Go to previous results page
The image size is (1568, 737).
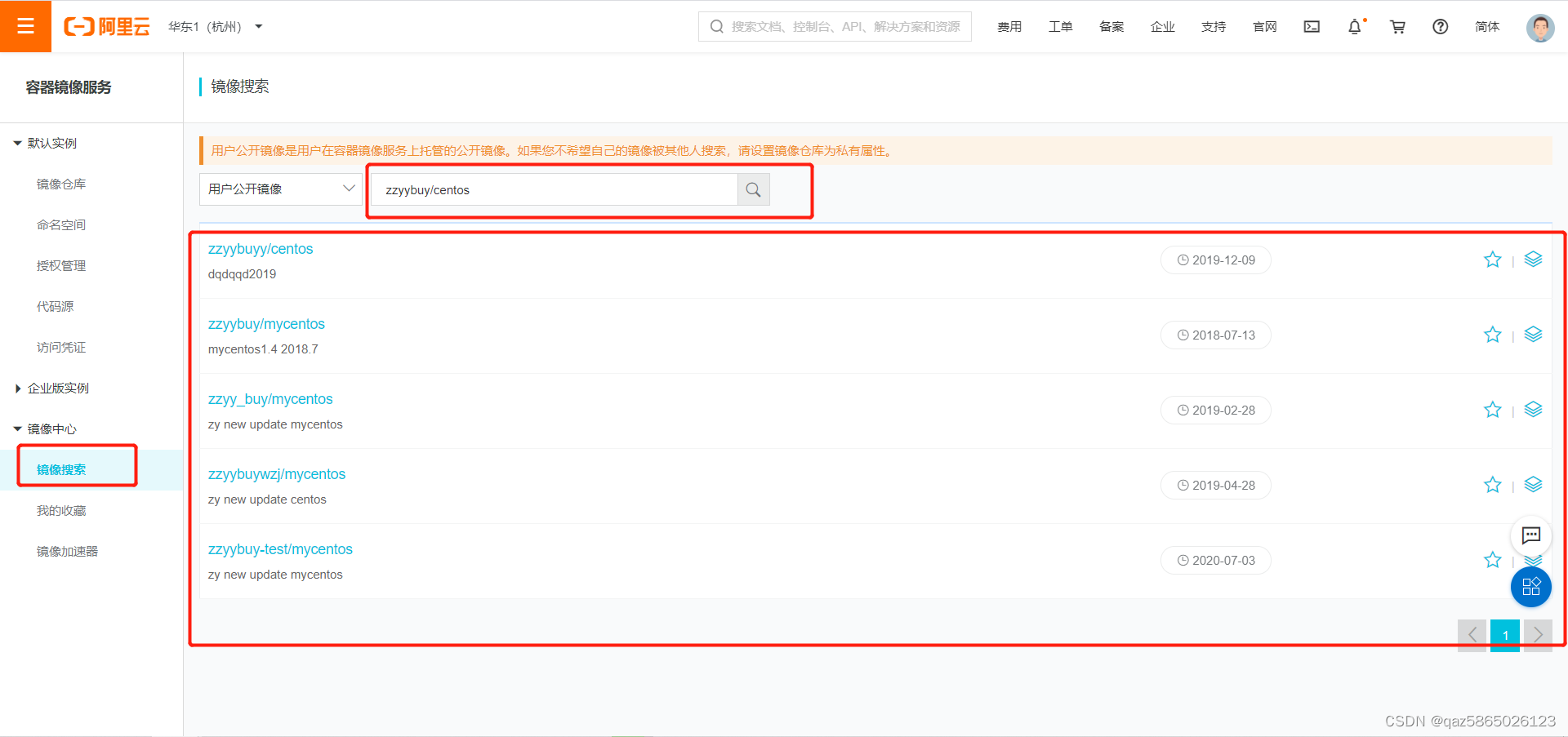coord(1472,635)
